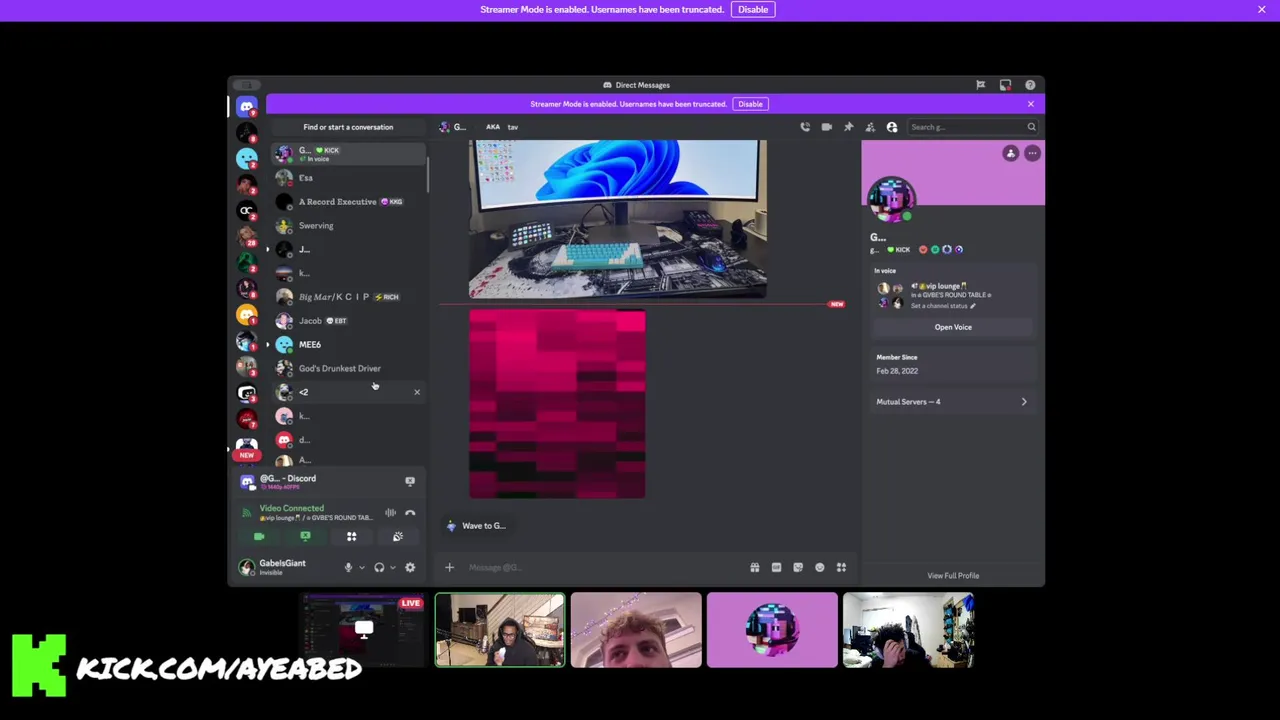
Task: Stop streaming icon in stream panel
Action: [x=410, y=482]
